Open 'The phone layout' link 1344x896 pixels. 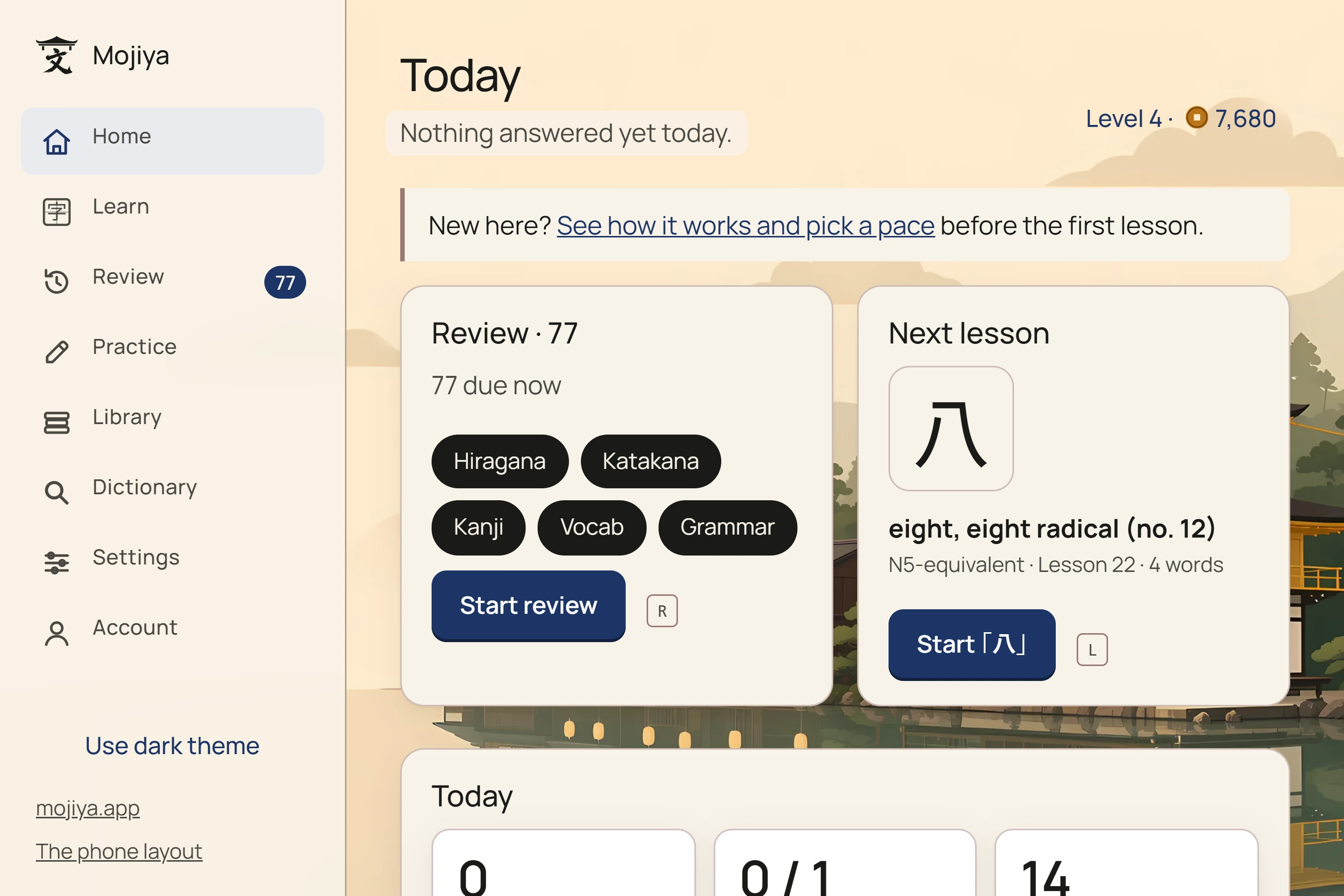coord(119,851)
